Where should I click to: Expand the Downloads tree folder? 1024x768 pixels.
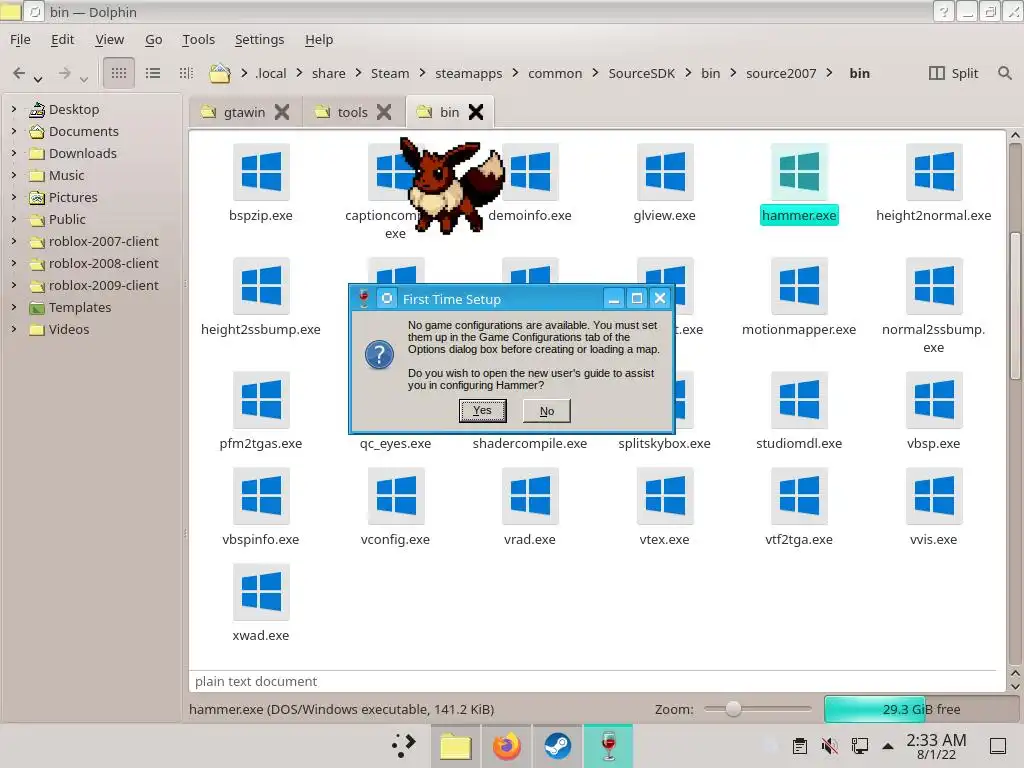14,153
